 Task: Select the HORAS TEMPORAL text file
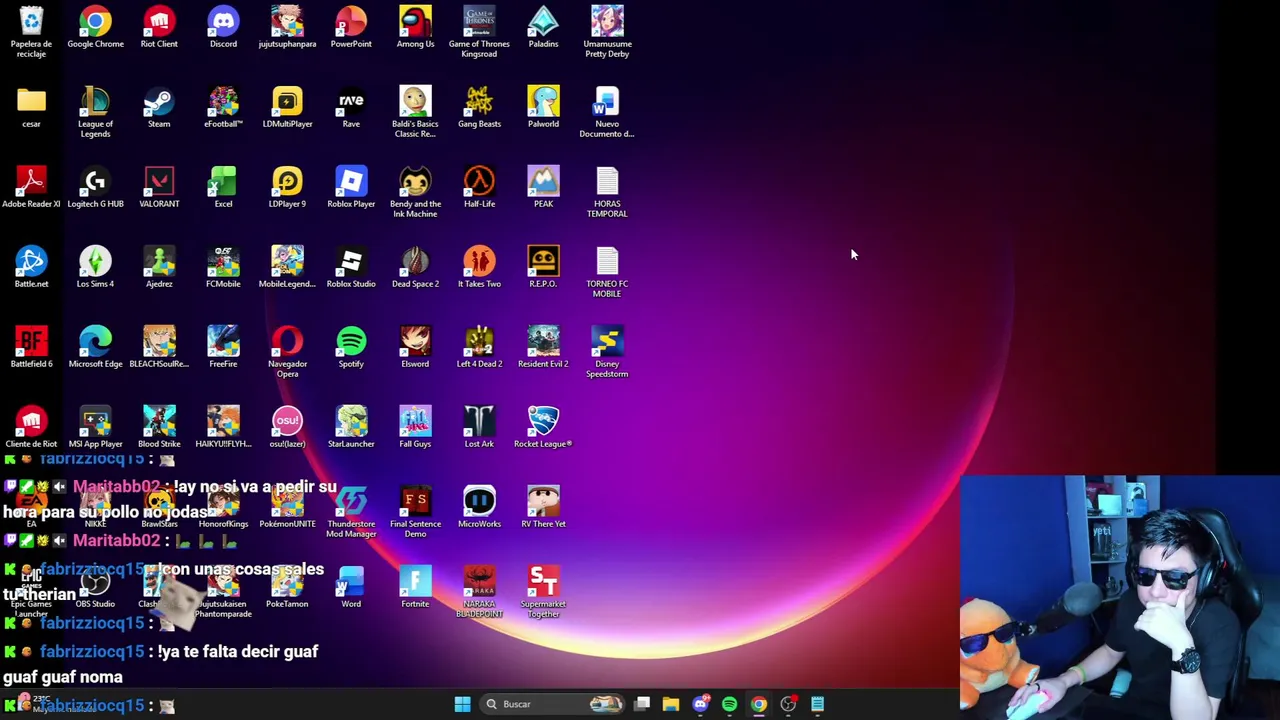607,192
